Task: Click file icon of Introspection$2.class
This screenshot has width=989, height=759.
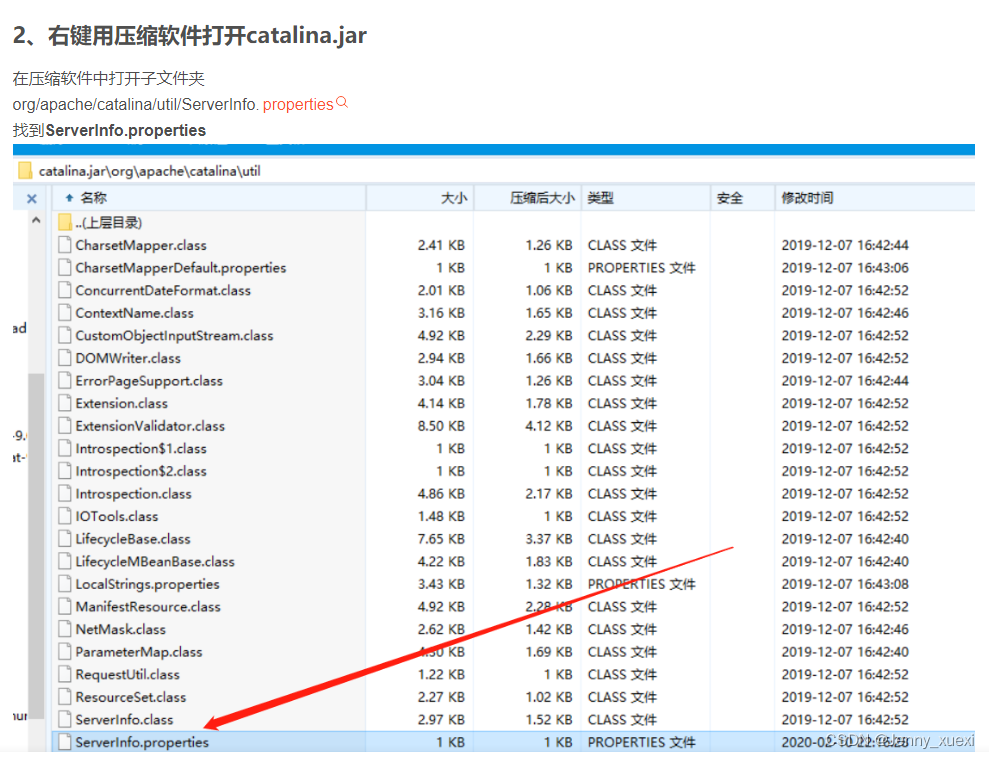Action: click(64, 471)
